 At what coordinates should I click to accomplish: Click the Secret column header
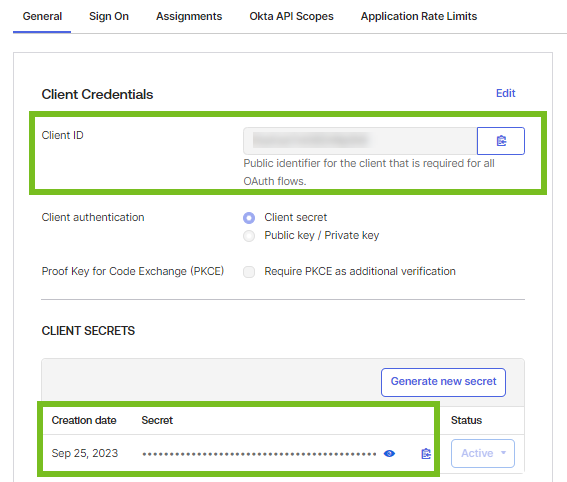pos(157,420)
